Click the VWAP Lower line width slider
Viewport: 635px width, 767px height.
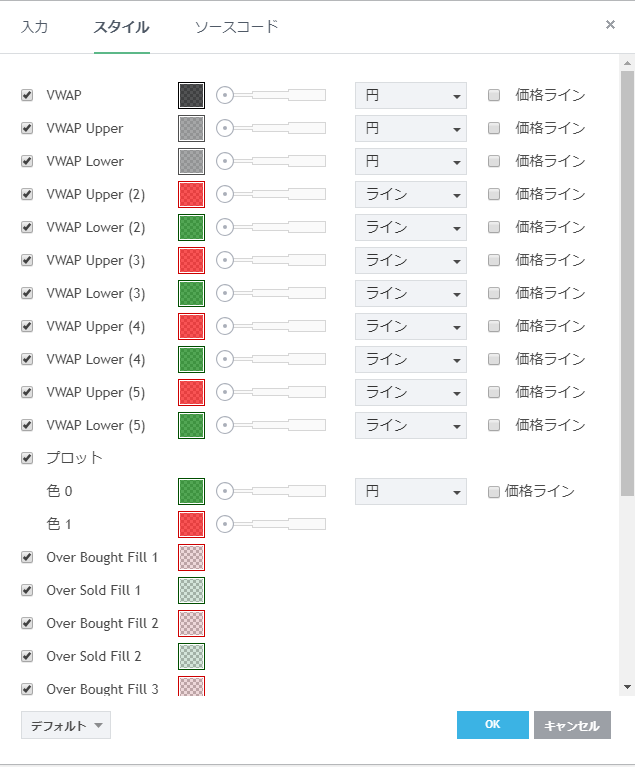(272, 161)
